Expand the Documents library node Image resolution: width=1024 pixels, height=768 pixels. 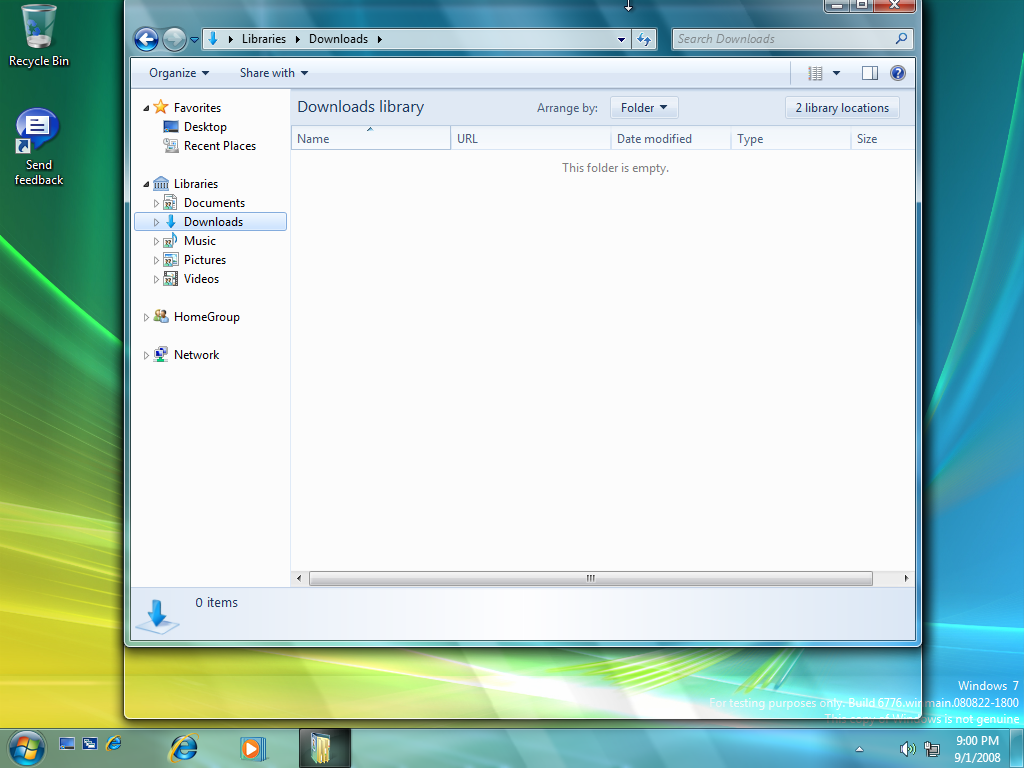tap(156, 203)
